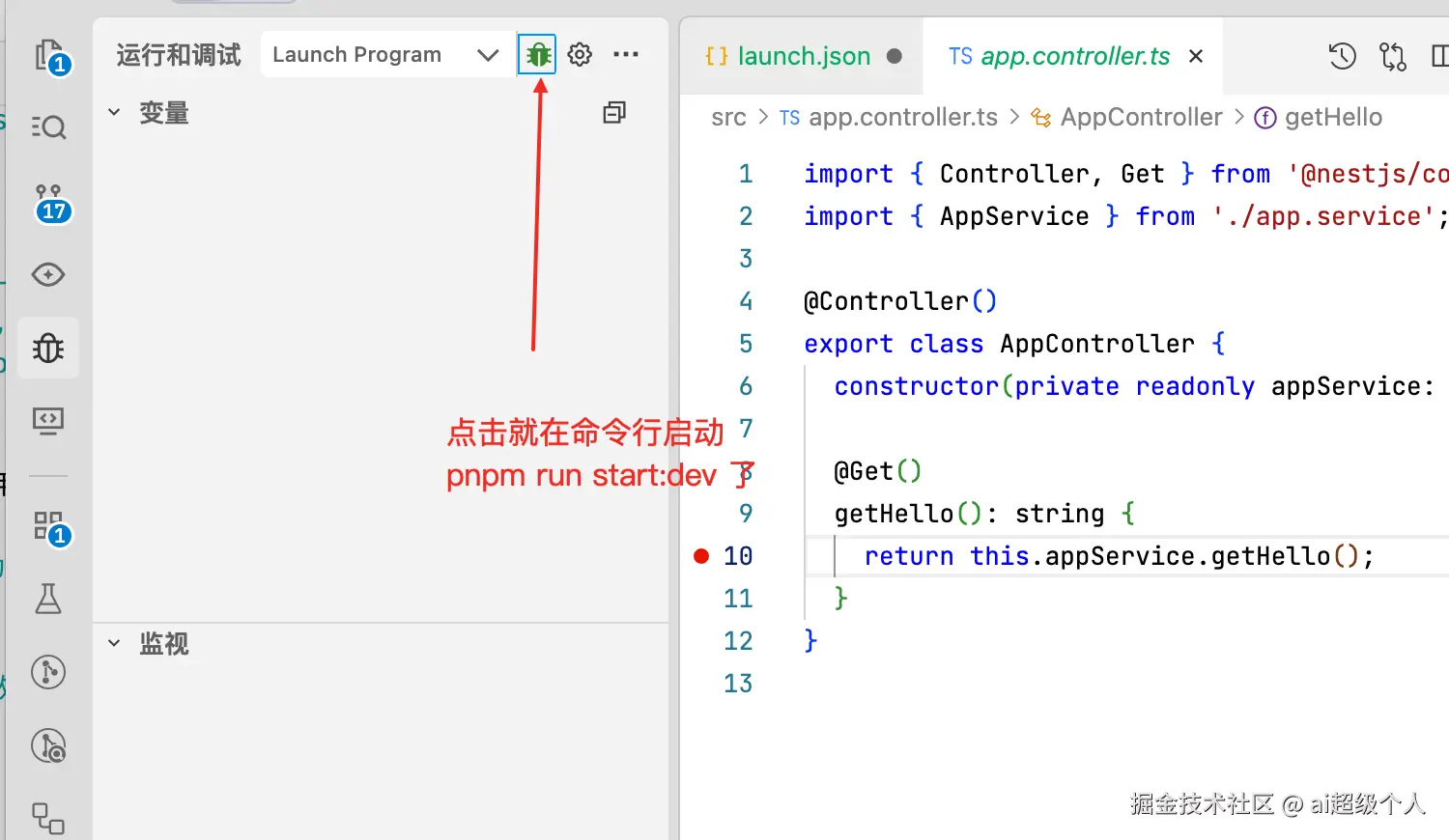Viewport: 1449px width, 840px height.
Task: Open the Explorer files icon in activity bar
Action: 48,56
